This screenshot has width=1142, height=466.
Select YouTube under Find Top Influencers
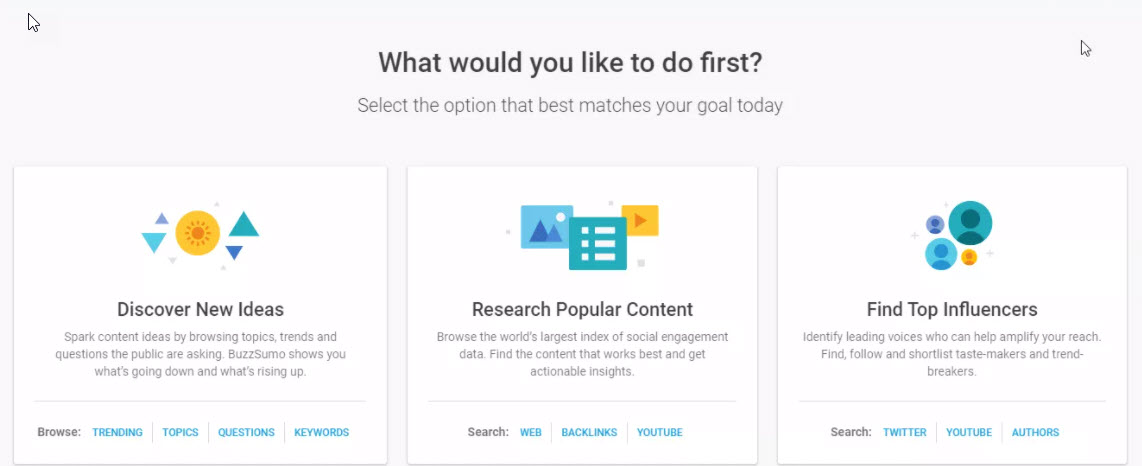(x=969, y=433)
